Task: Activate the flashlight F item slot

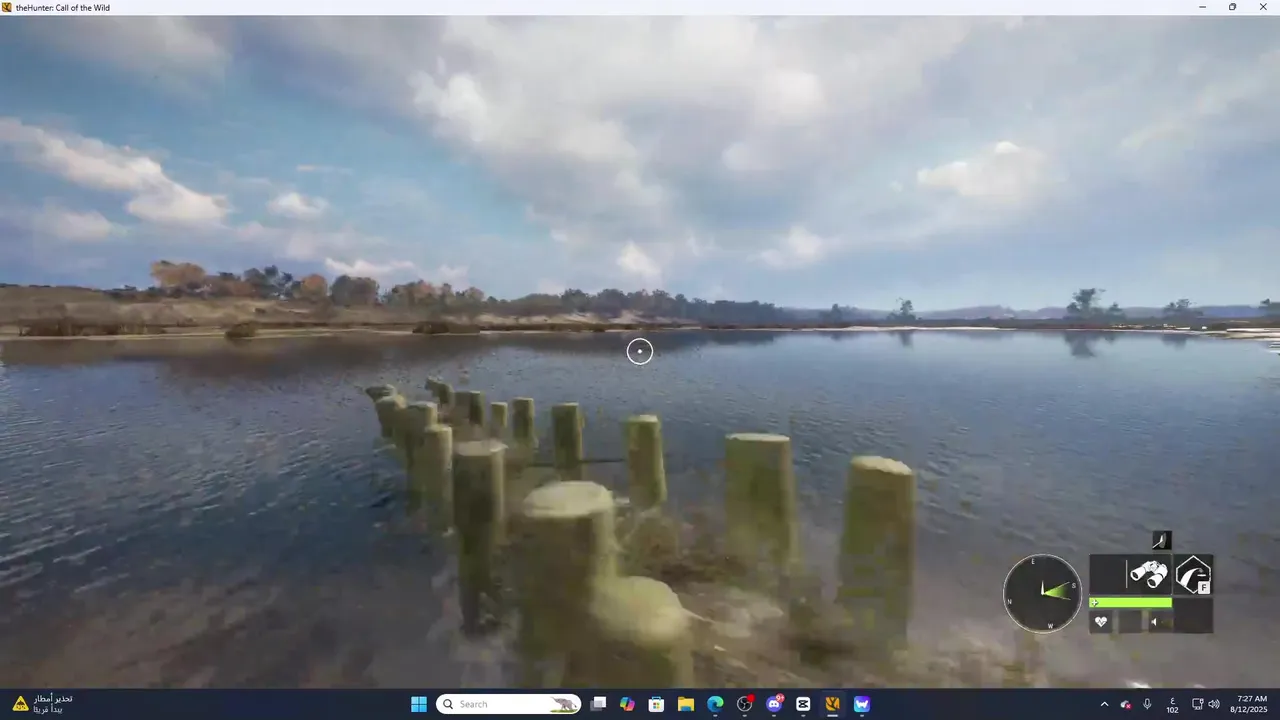Action: pyautogui.click(x=1192, y=575)
